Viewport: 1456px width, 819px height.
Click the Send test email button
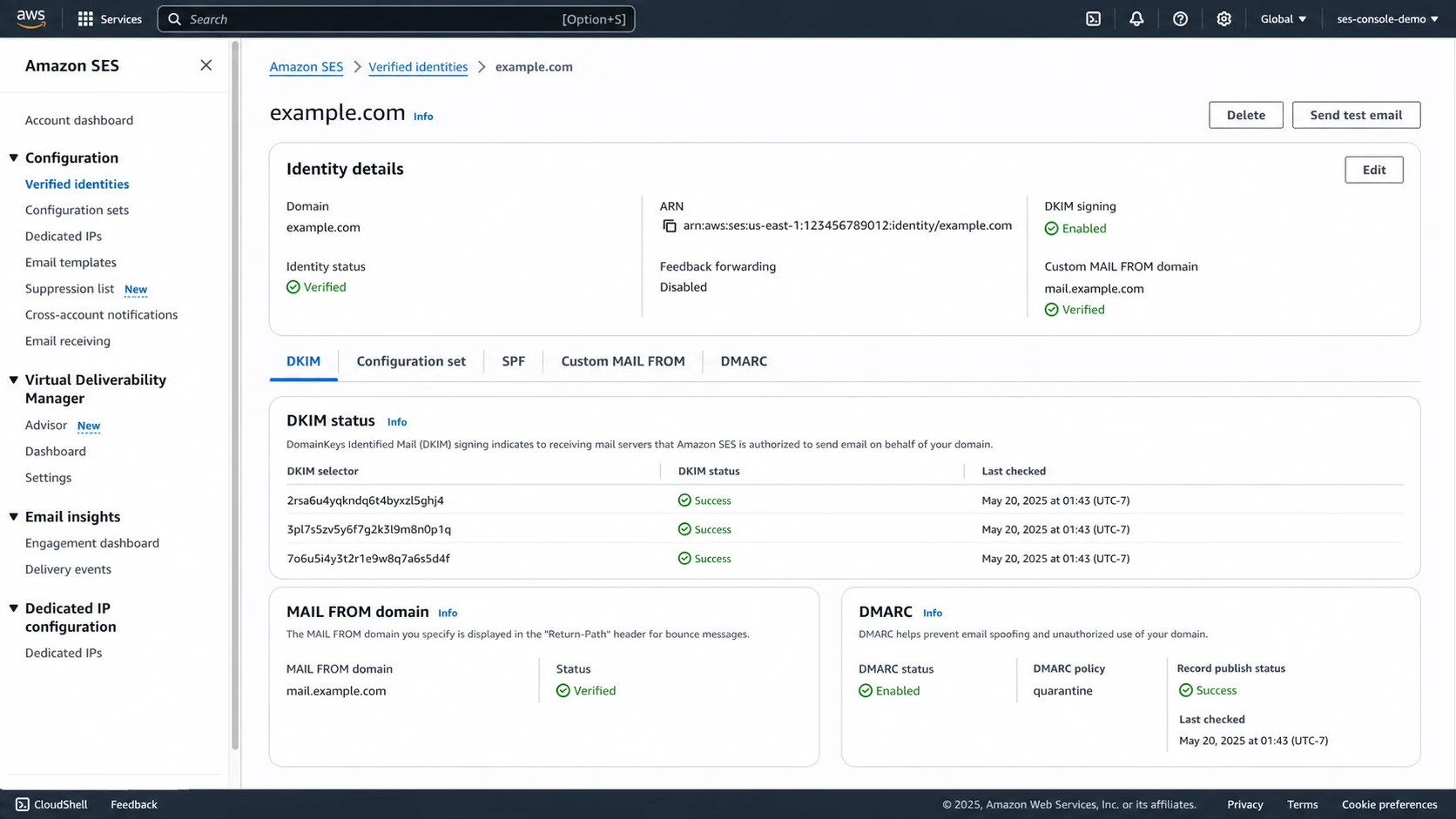1356,115
